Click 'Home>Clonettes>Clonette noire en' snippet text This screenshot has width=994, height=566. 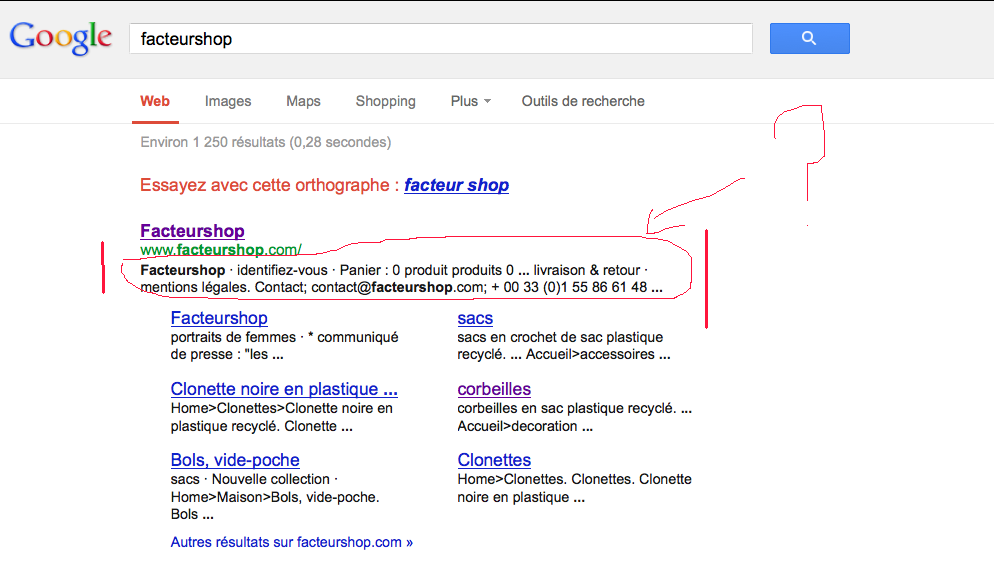(281, 409)
